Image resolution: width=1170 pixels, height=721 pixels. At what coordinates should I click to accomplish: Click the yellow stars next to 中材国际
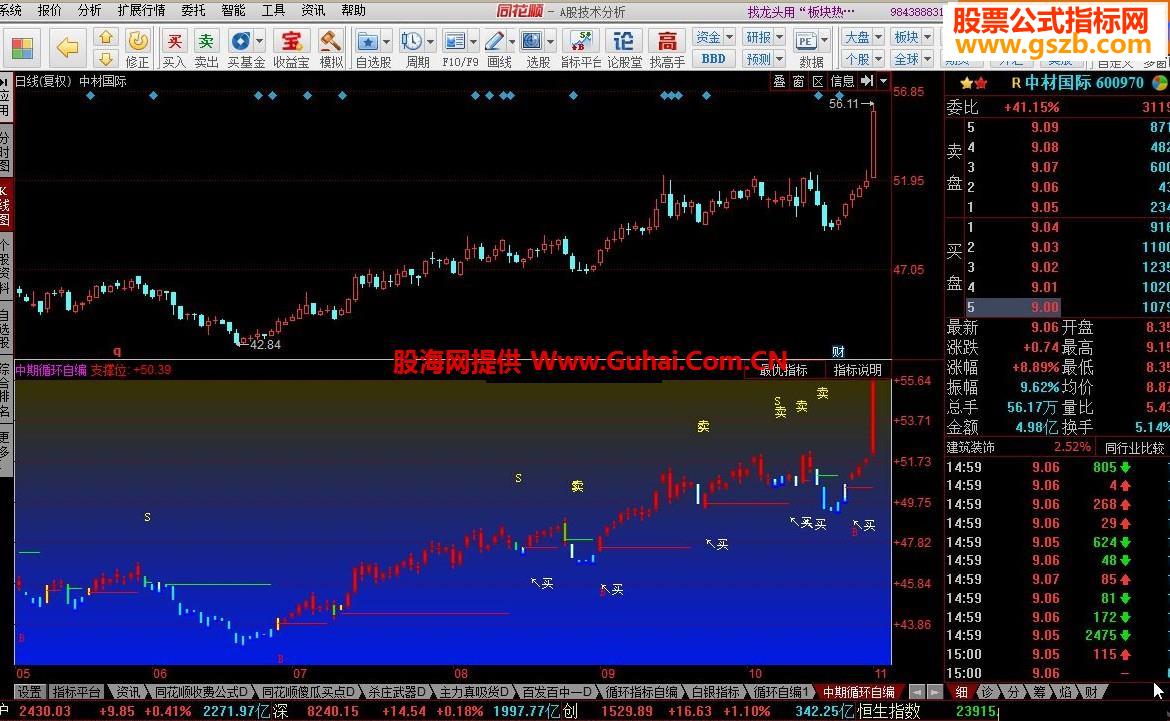[x=974, y=83]
